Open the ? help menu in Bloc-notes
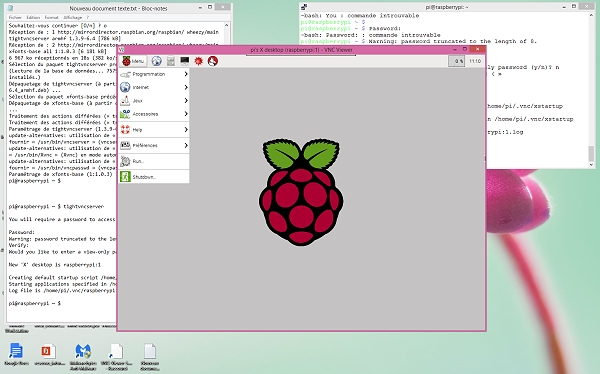The width and height of the screenshot is (600, 374). click(x=87, y=17)
